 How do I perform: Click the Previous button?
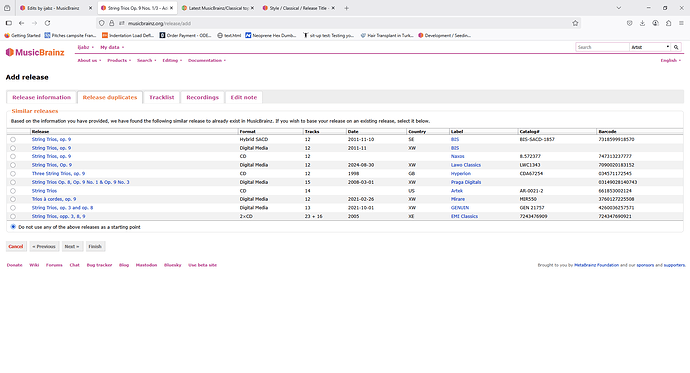pyautogui.click(x=44, y=246)
